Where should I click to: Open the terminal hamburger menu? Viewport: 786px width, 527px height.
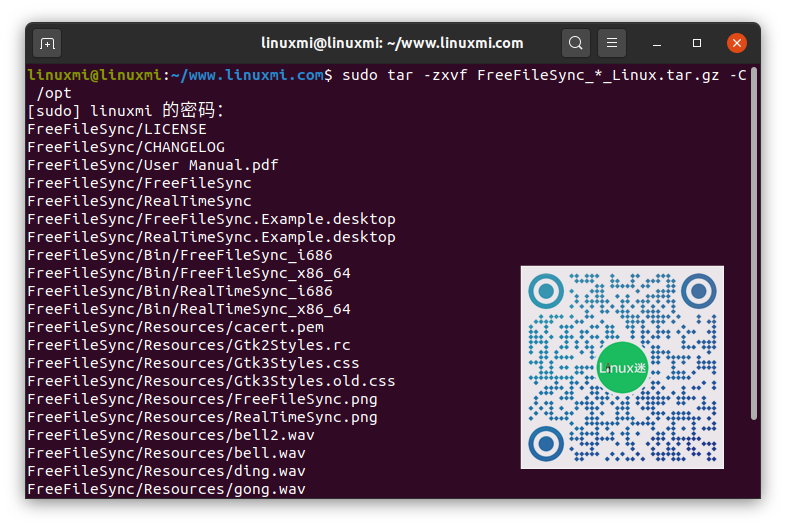(x=612, y=43)
